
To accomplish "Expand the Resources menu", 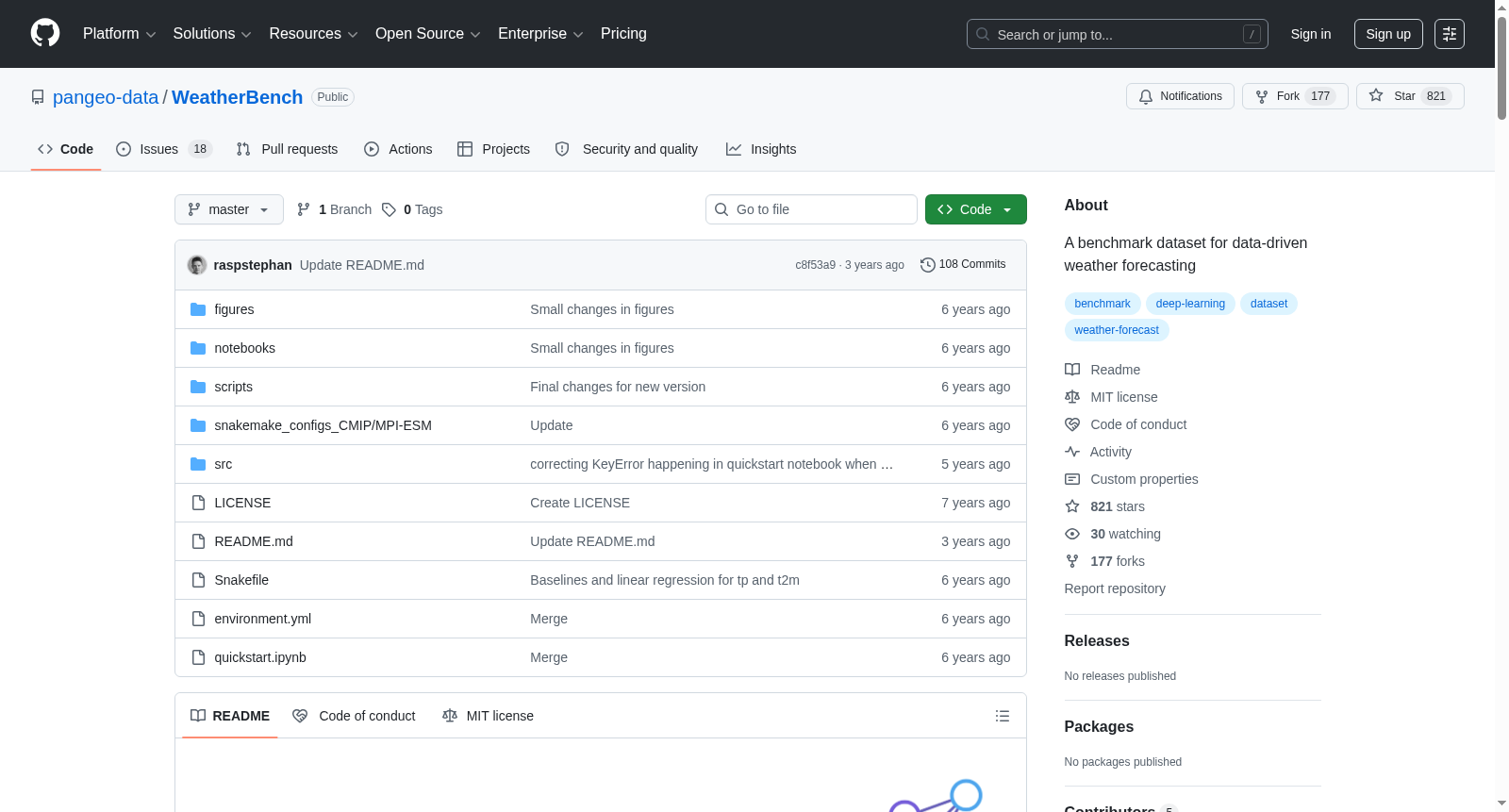I will [x=313, y=34].
